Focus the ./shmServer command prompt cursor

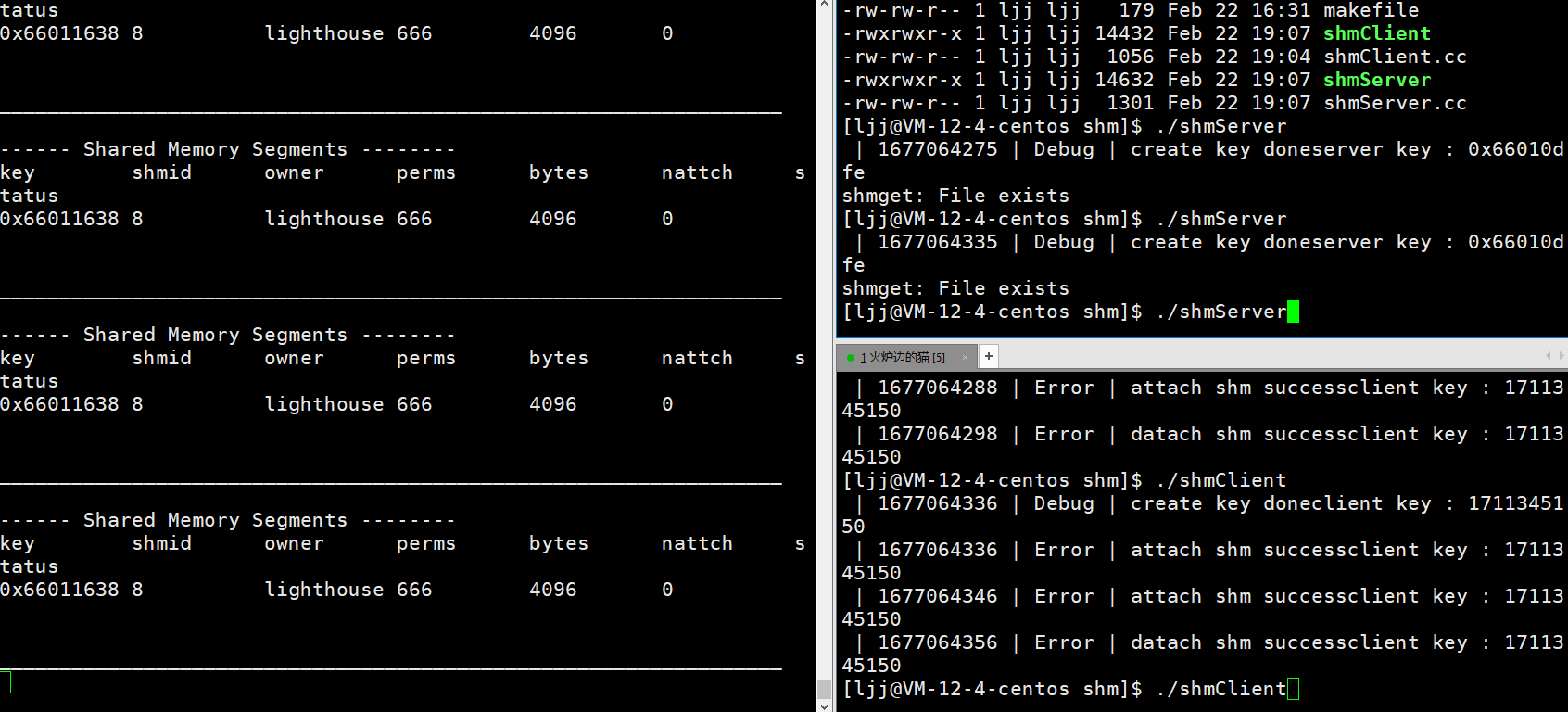point(1293,311)
